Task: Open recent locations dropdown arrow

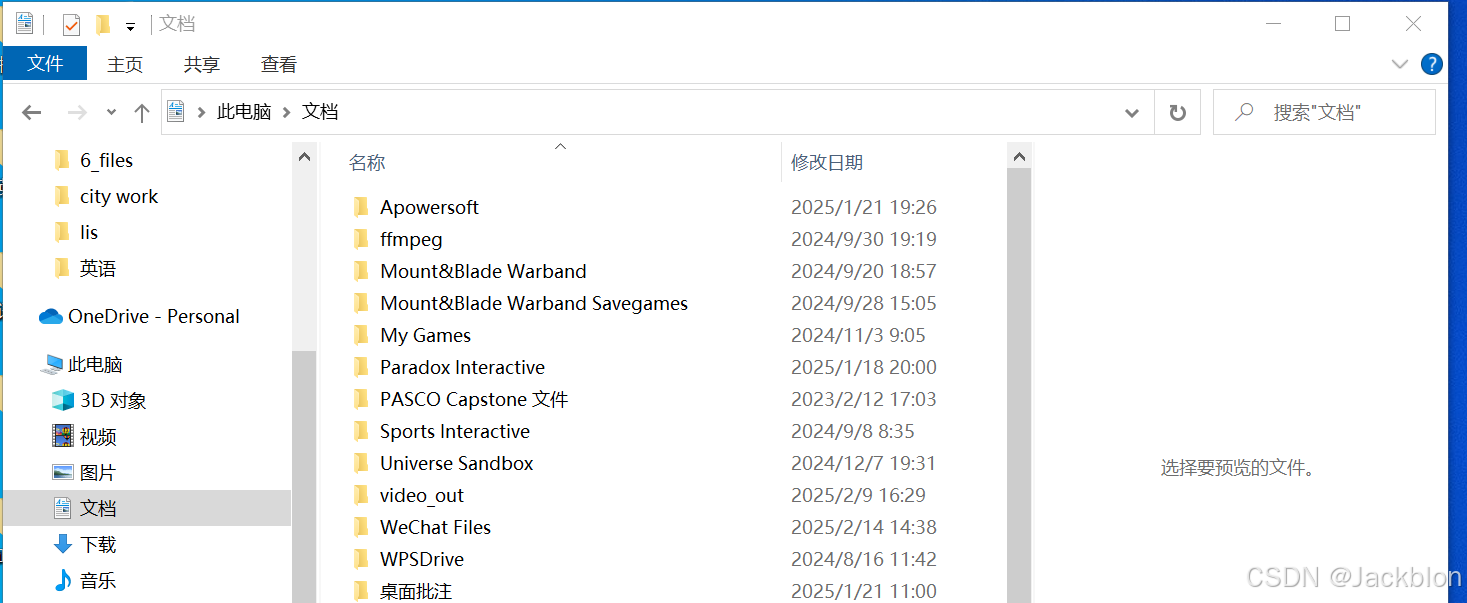Action: 111,113
